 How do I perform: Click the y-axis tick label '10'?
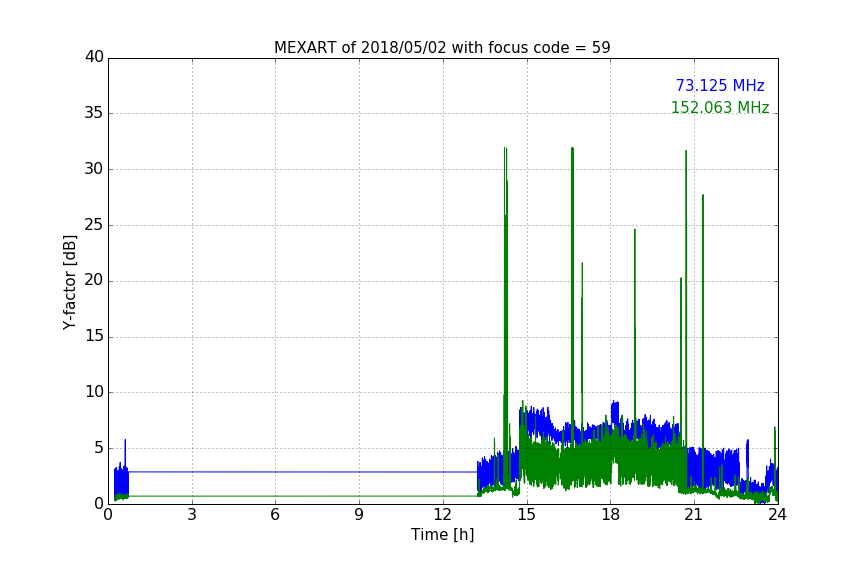pyautogui.click(x=94, y=392)
